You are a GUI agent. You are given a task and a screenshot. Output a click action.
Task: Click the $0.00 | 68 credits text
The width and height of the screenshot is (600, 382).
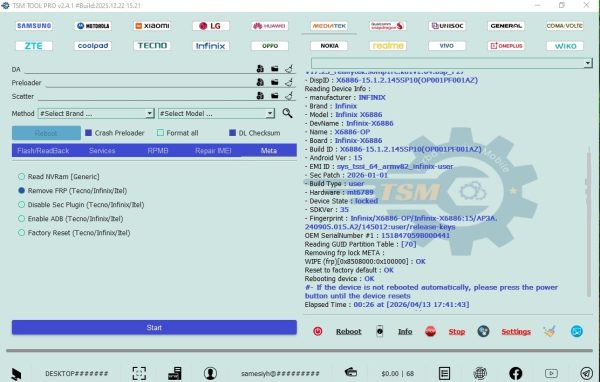[x=398, y=373]
